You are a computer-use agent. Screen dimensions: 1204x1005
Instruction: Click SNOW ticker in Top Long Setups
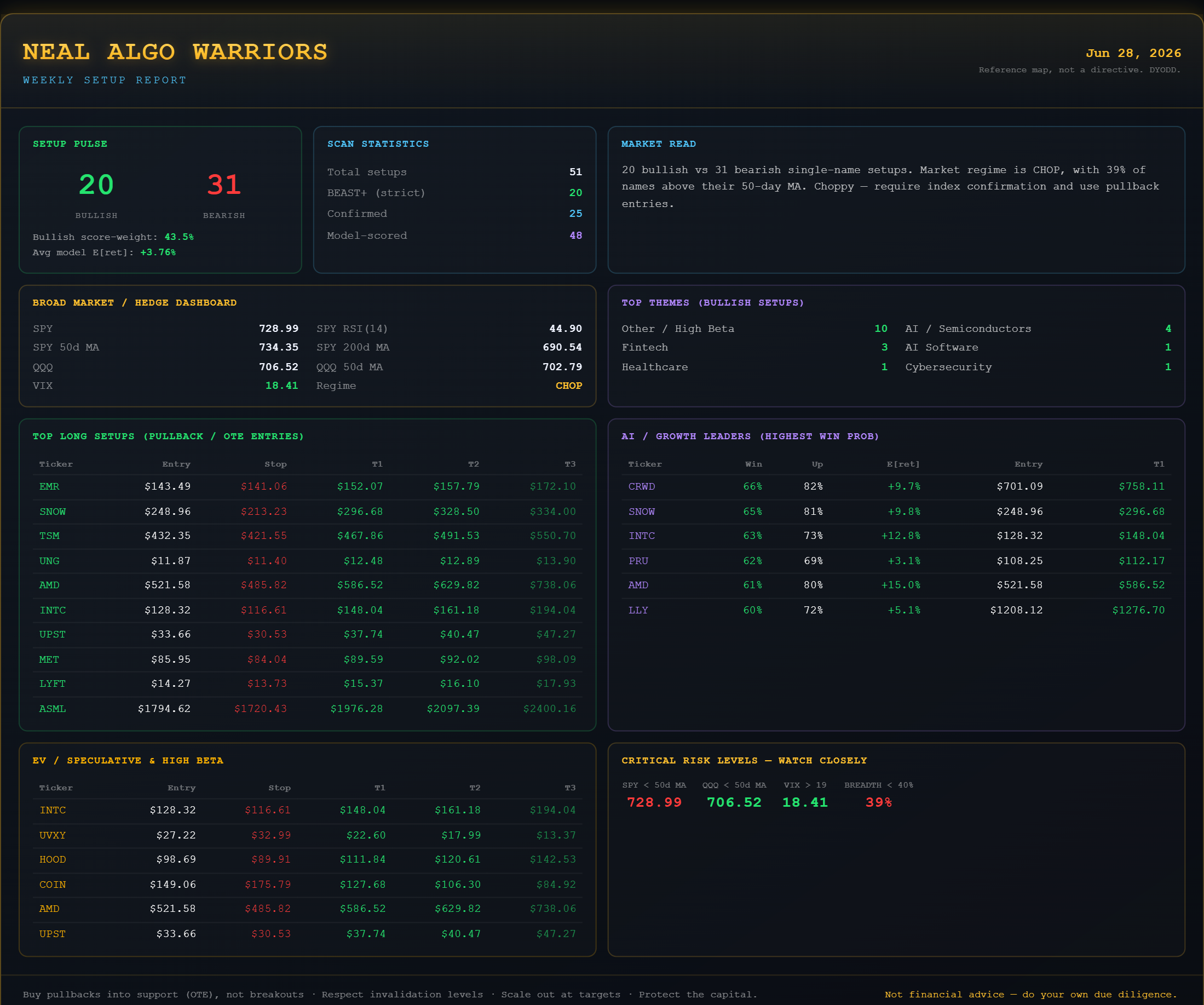[52, 512]
